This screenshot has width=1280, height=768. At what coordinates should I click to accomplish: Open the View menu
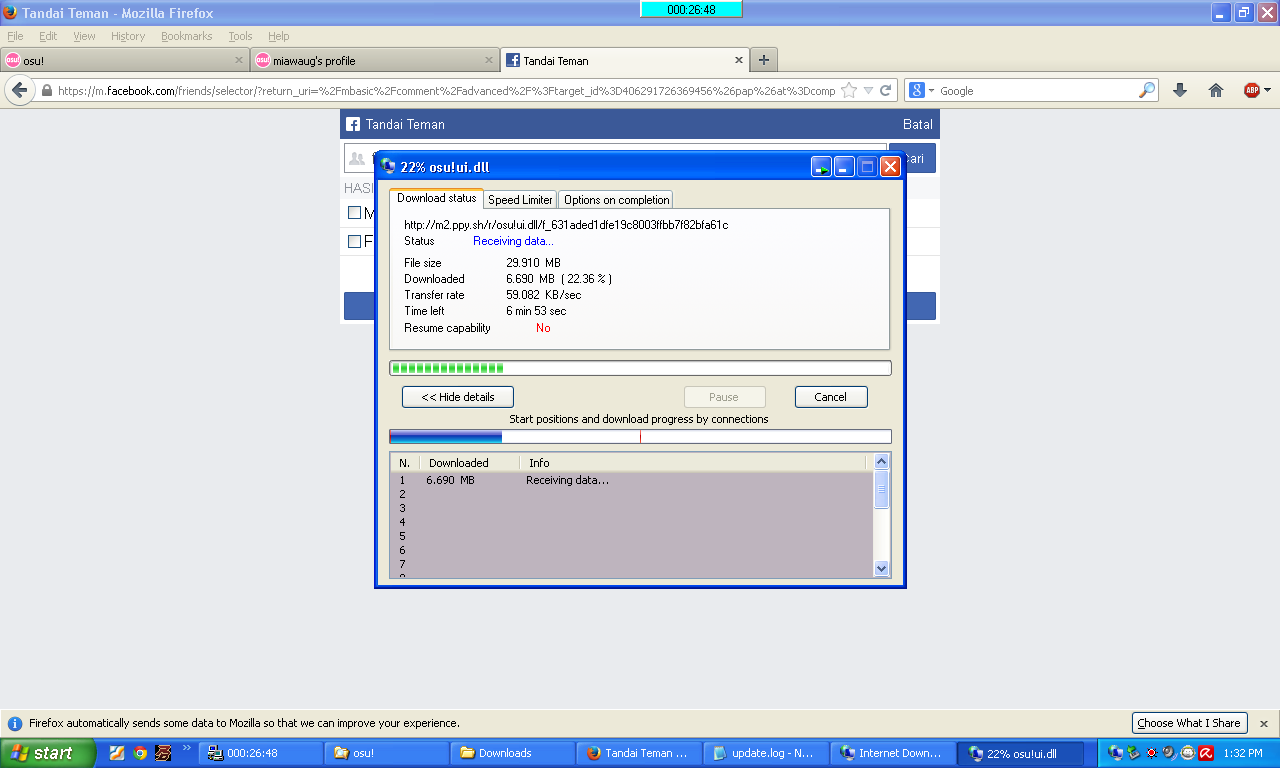click(84, 36)
